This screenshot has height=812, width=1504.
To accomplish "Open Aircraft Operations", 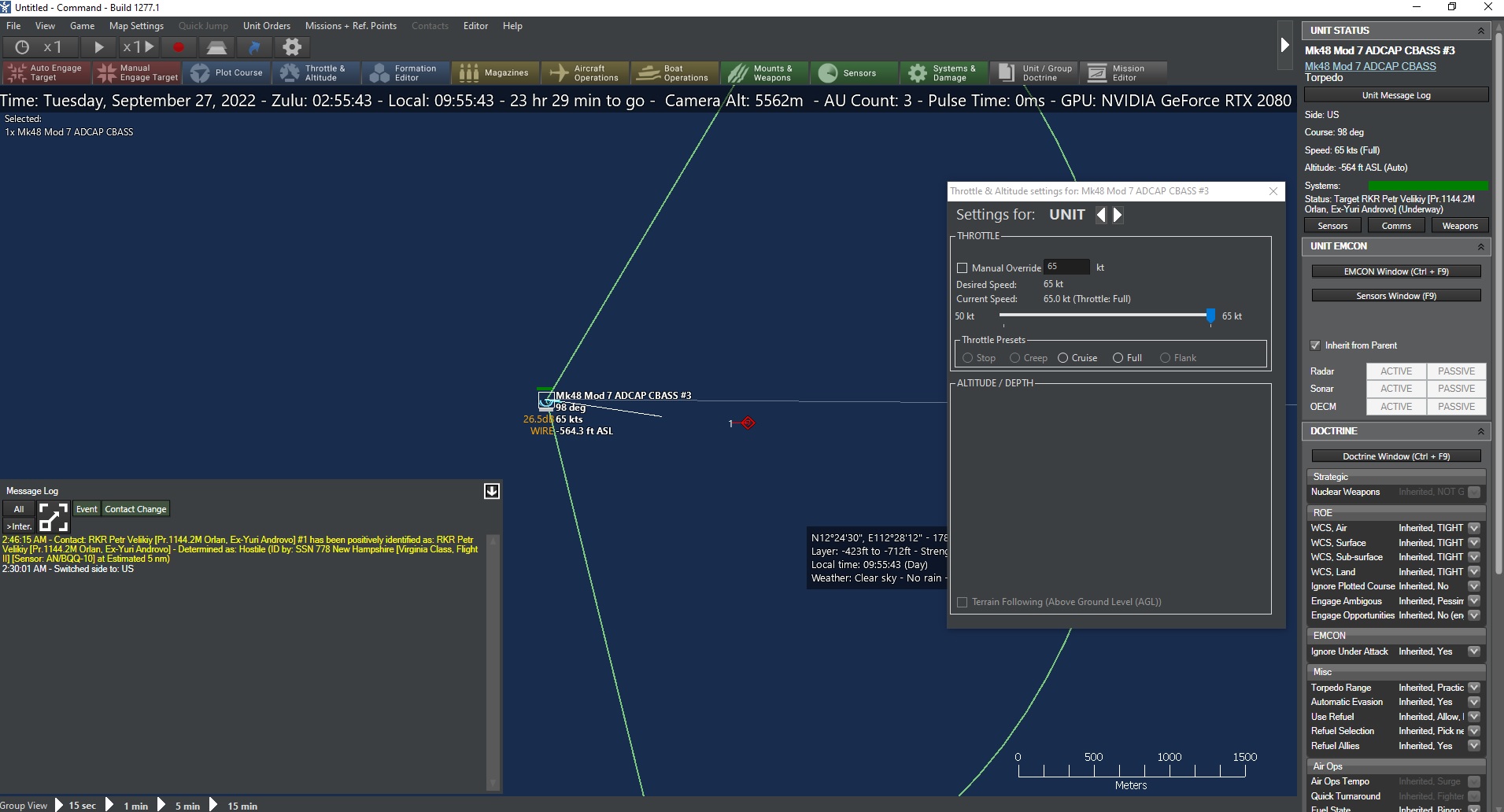I will (x=586, y=73).
